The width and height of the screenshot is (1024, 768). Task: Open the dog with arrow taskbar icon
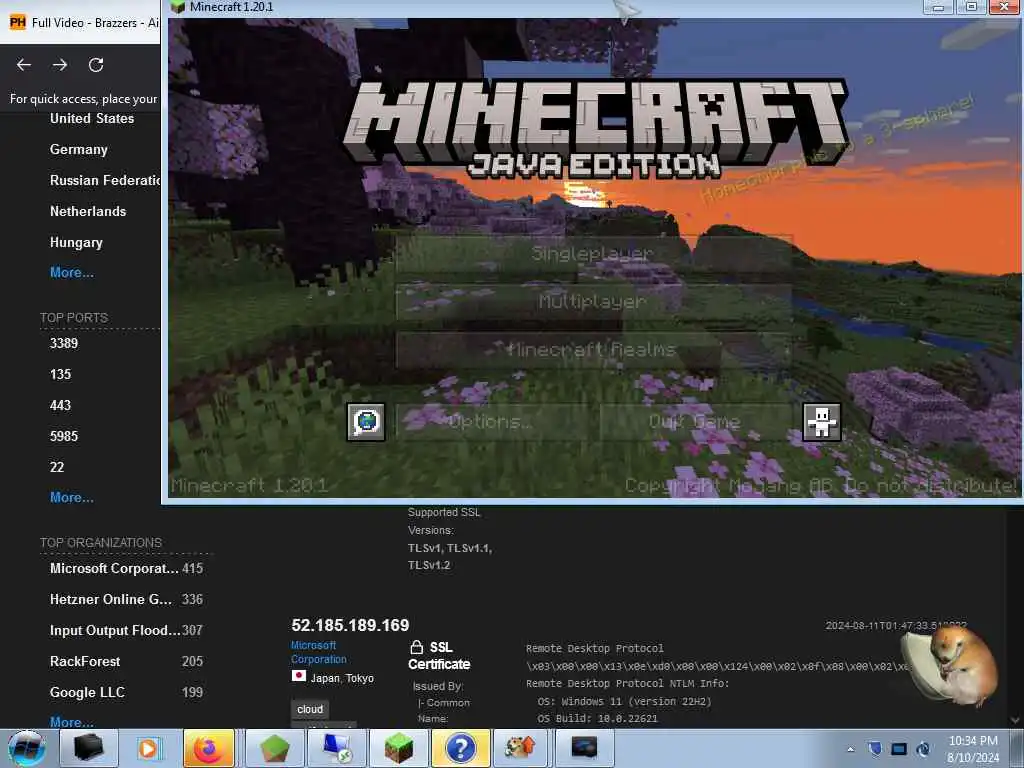coord(520,748)
